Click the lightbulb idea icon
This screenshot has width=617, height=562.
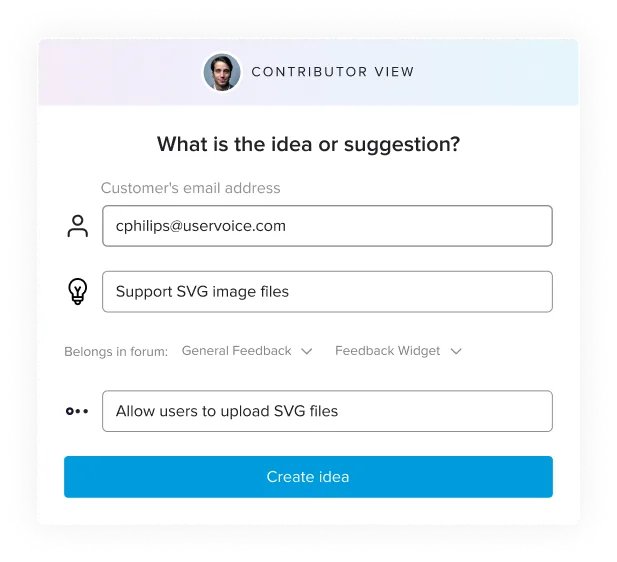click(x=78, y=291)
